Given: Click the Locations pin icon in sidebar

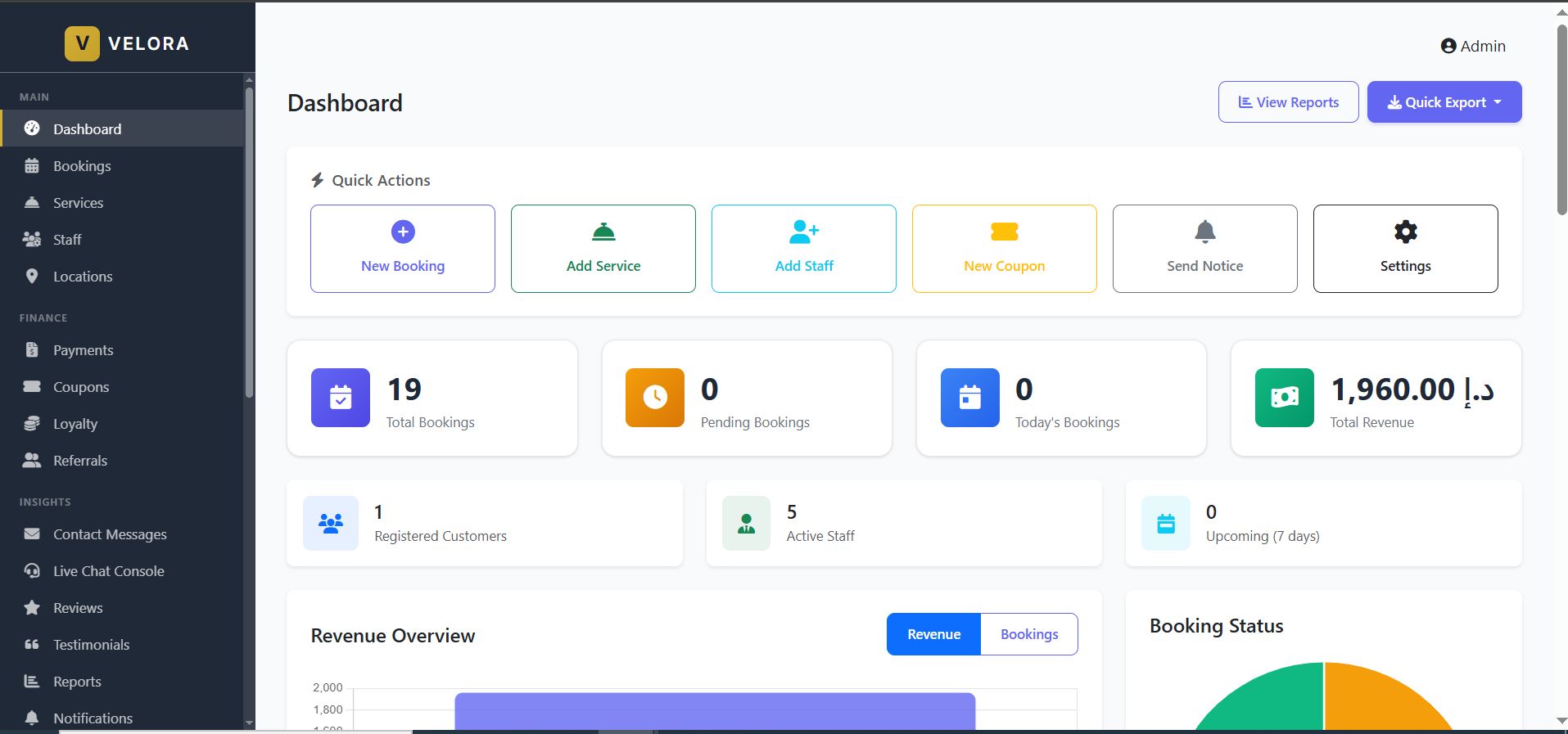Looking at the screenshot, I should [32, 276].
